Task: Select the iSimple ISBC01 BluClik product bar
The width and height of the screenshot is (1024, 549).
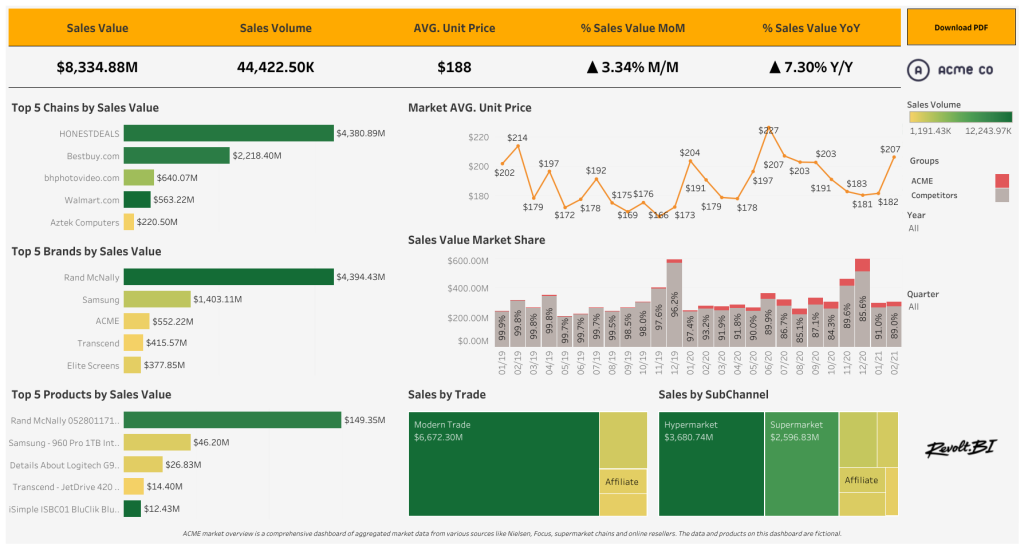Action: (x=132, y=509)
